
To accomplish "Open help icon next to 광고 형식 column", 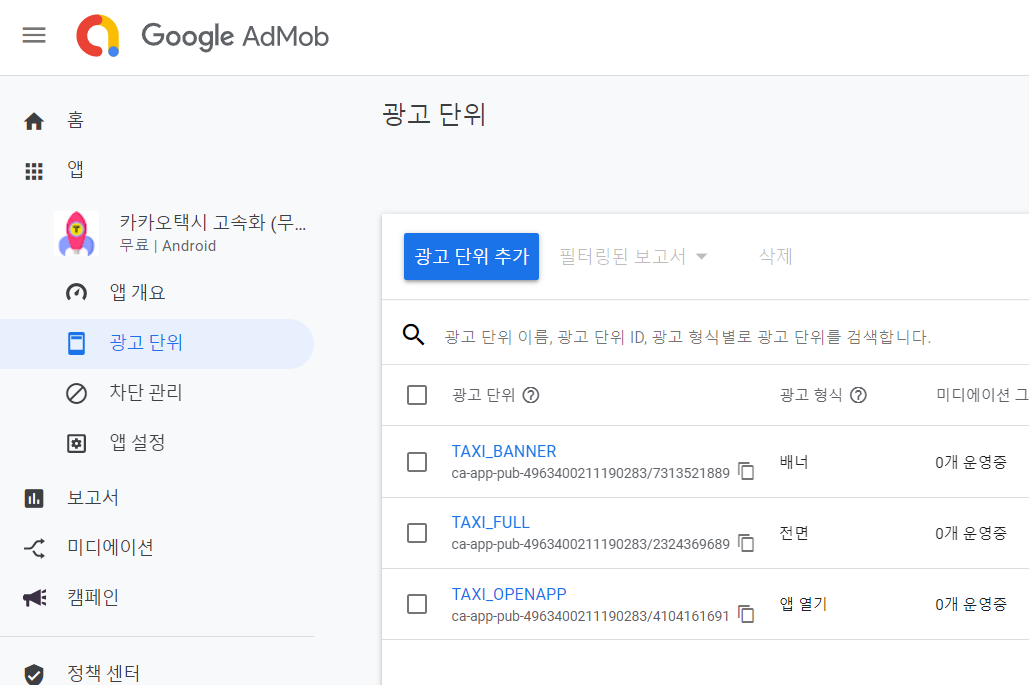I will 858,395.
